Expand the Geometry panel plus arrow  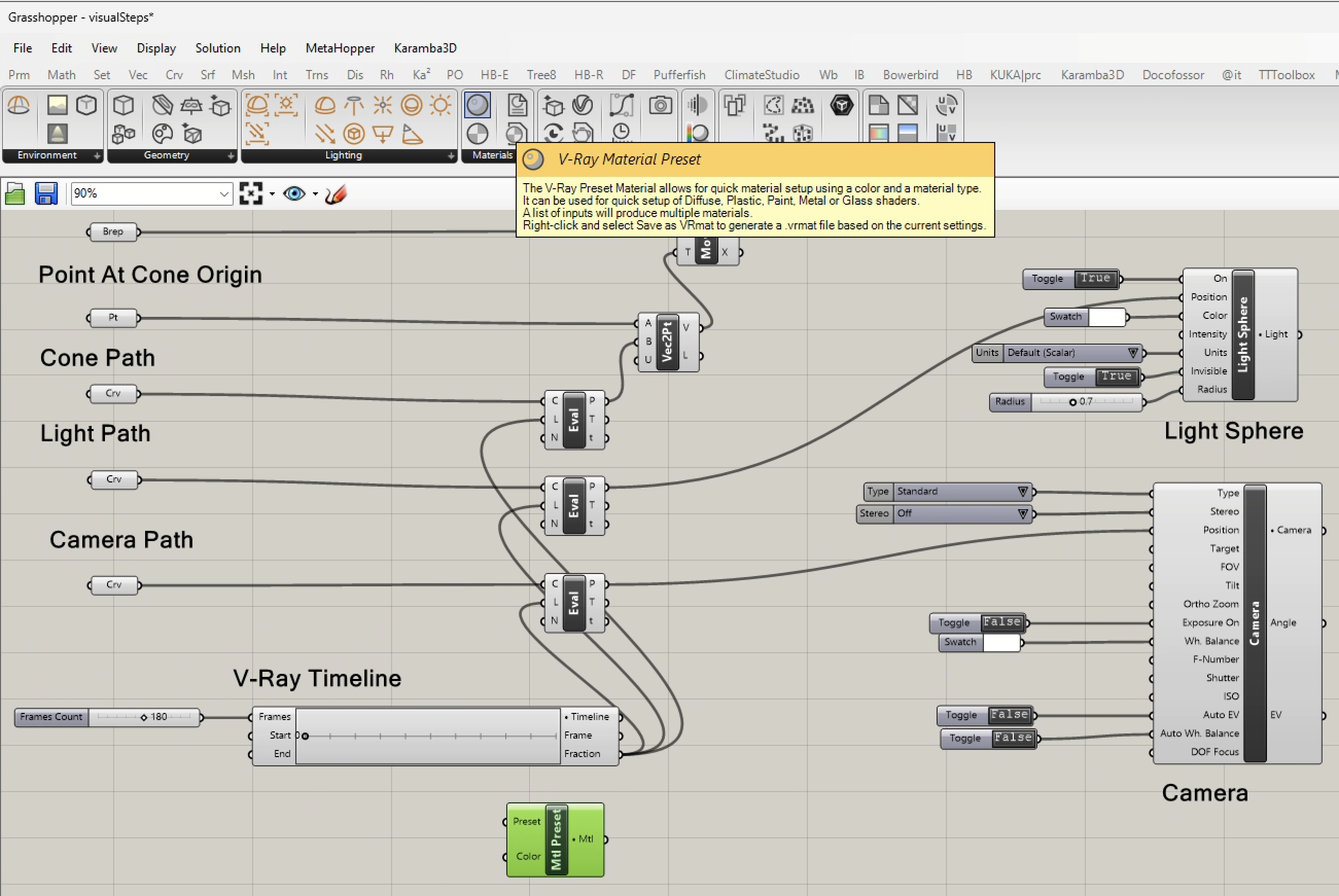point(231,155)
